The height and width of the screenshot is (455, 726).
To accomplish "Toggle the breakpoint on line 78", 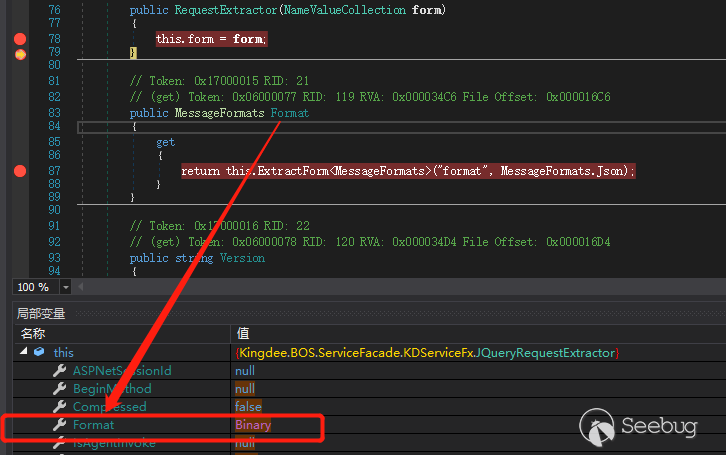I will click(20, 39).
